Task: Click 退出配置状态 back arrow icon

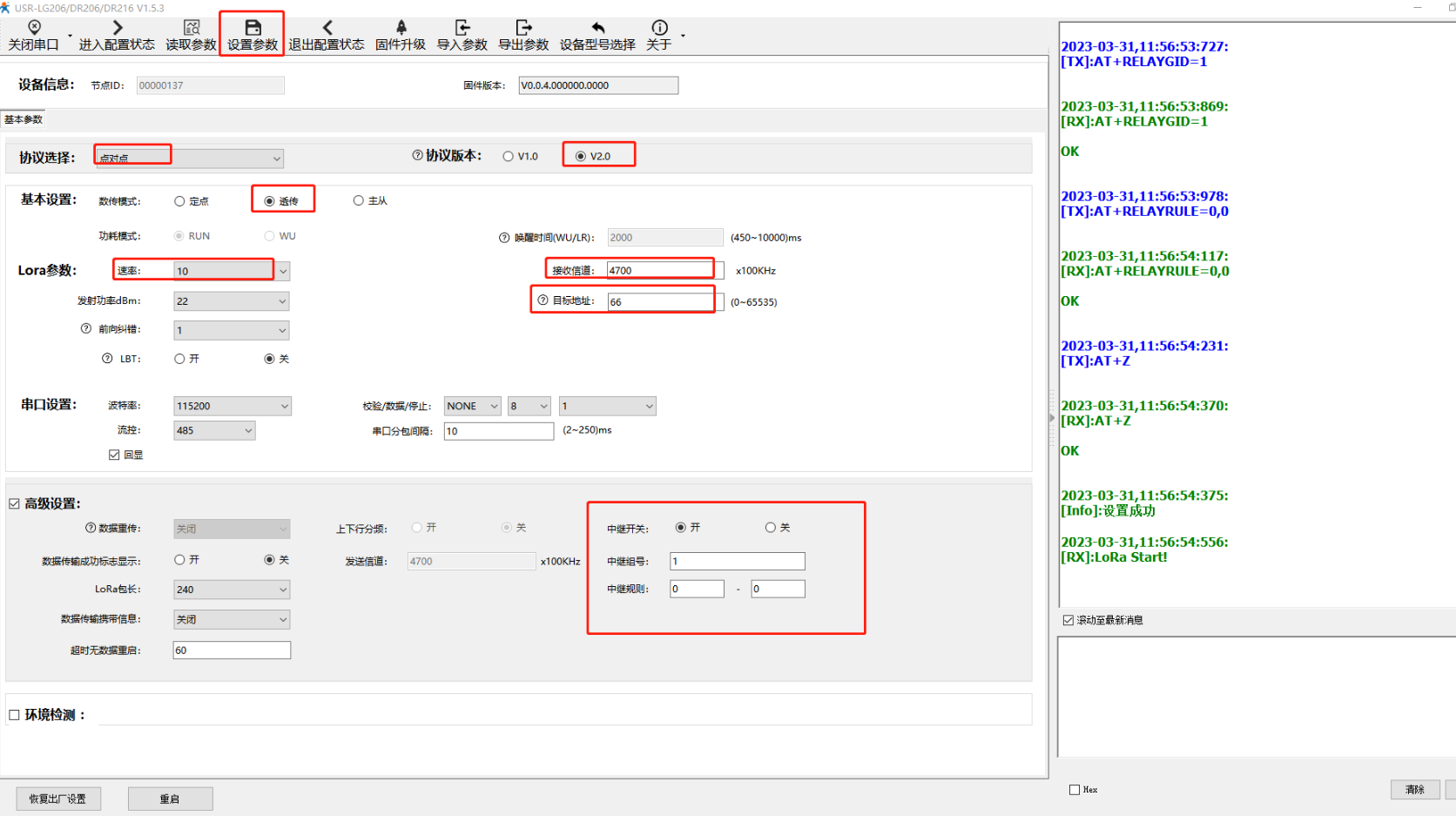Action: coord(327,28)
